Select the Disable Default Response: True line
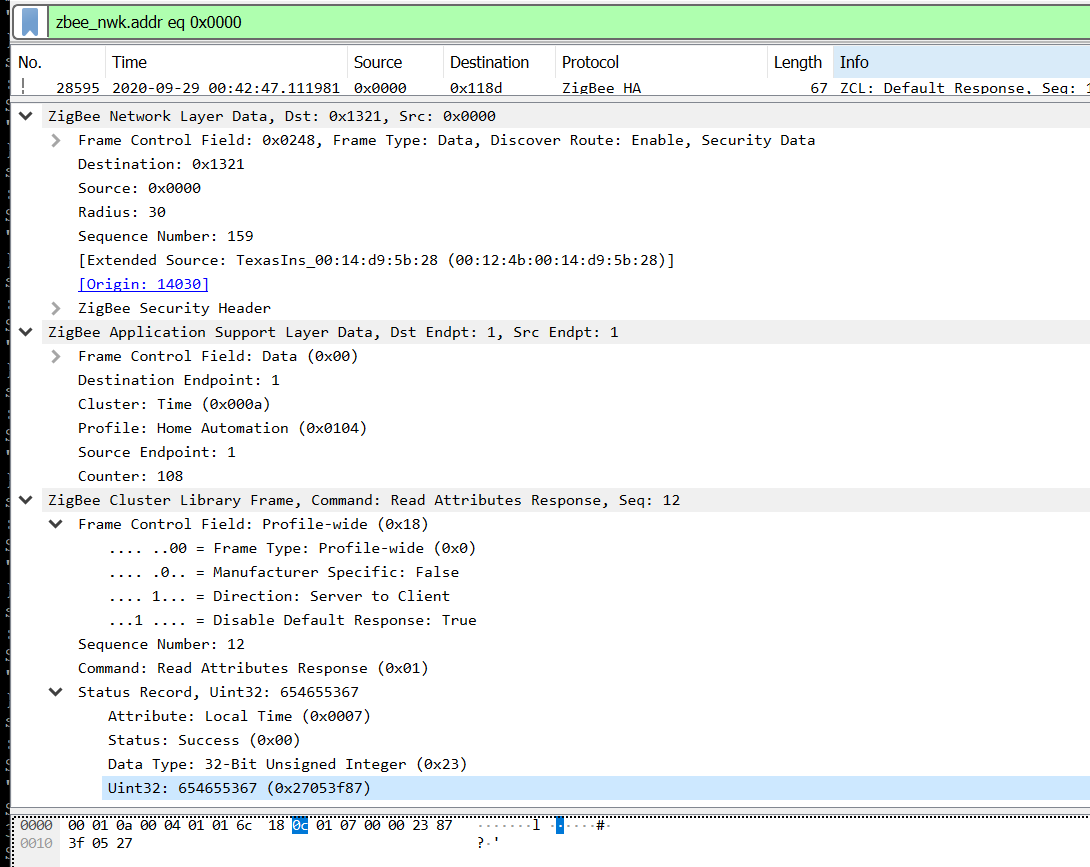 [293, 620]
